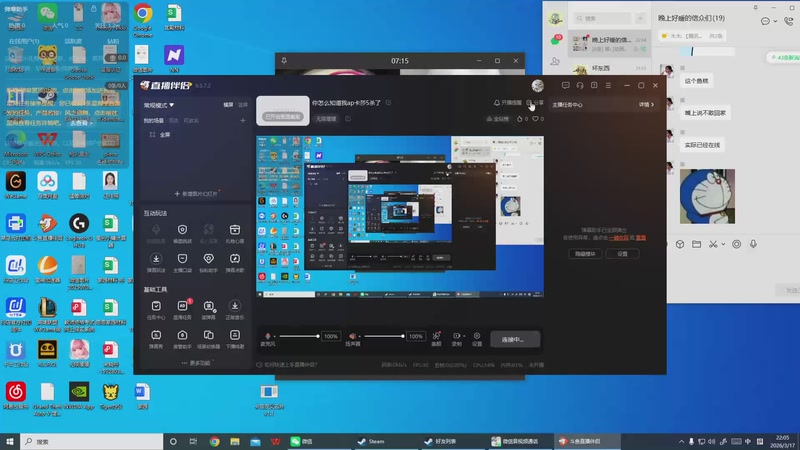800x450 pixels.
Task: Click 设置 button in the task panel
Action: tap(622, 254)
